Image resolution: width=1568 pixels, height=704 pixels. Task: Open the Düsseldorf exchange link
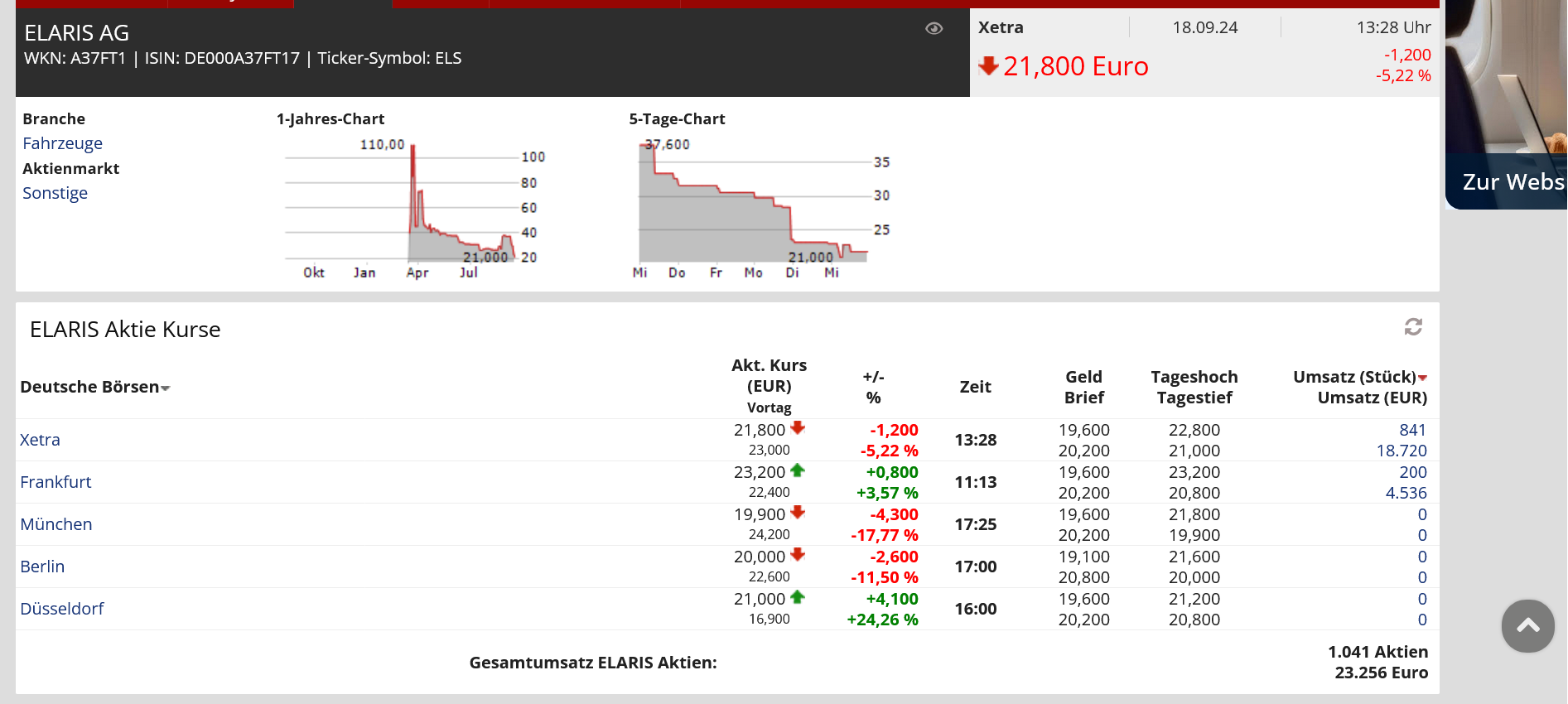coord(62,609)
